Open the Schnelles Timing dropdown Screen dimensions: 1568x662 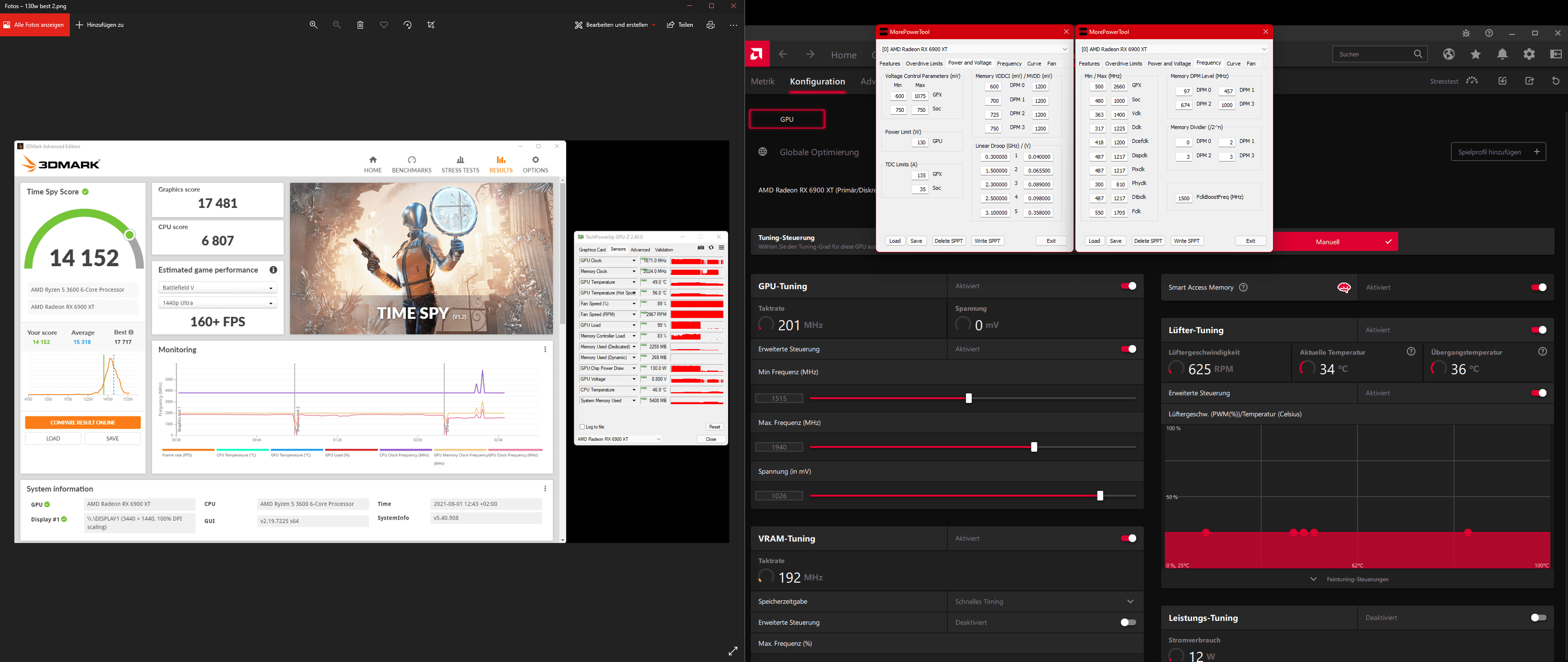[1044, 601]
